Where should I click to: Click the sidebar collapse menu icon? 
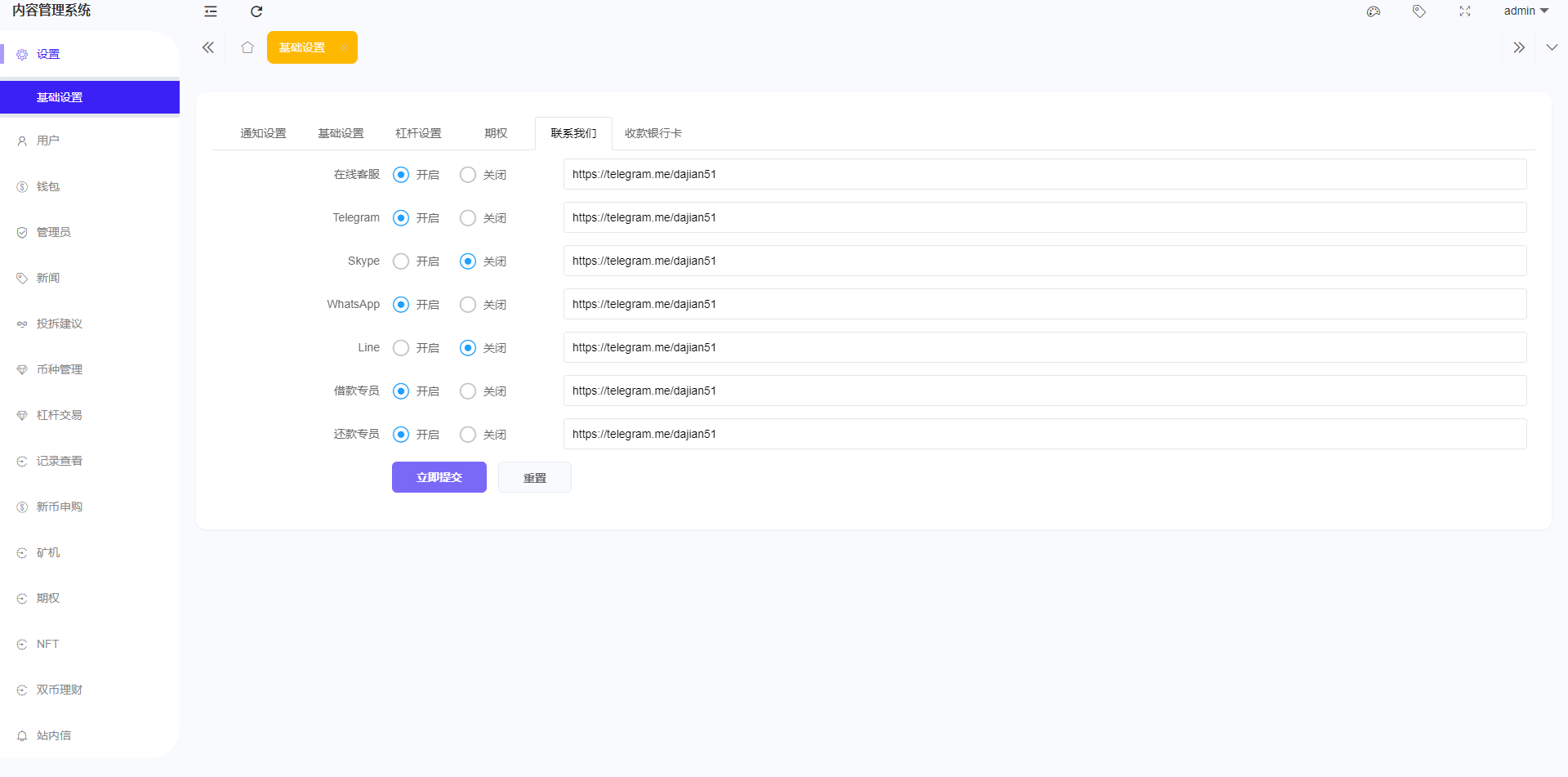[x=211, y=11]
